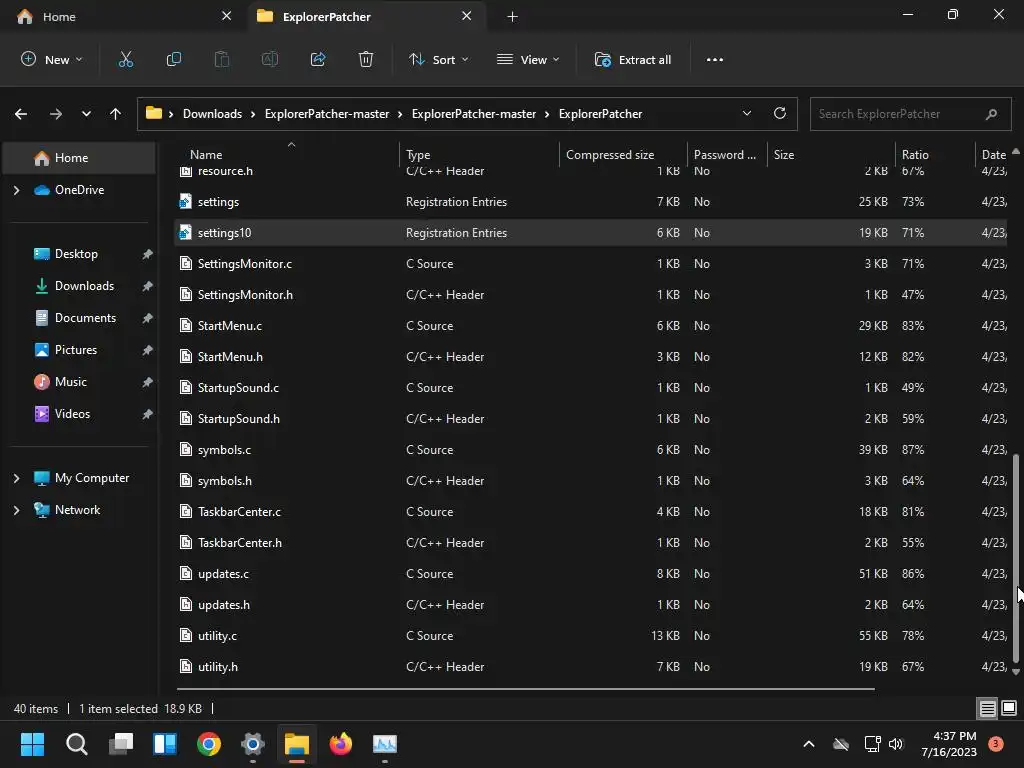Viewport: 1024px width, 768px height.
Task: Close the ExplorerPatcher tab
Action: (466, 16)
